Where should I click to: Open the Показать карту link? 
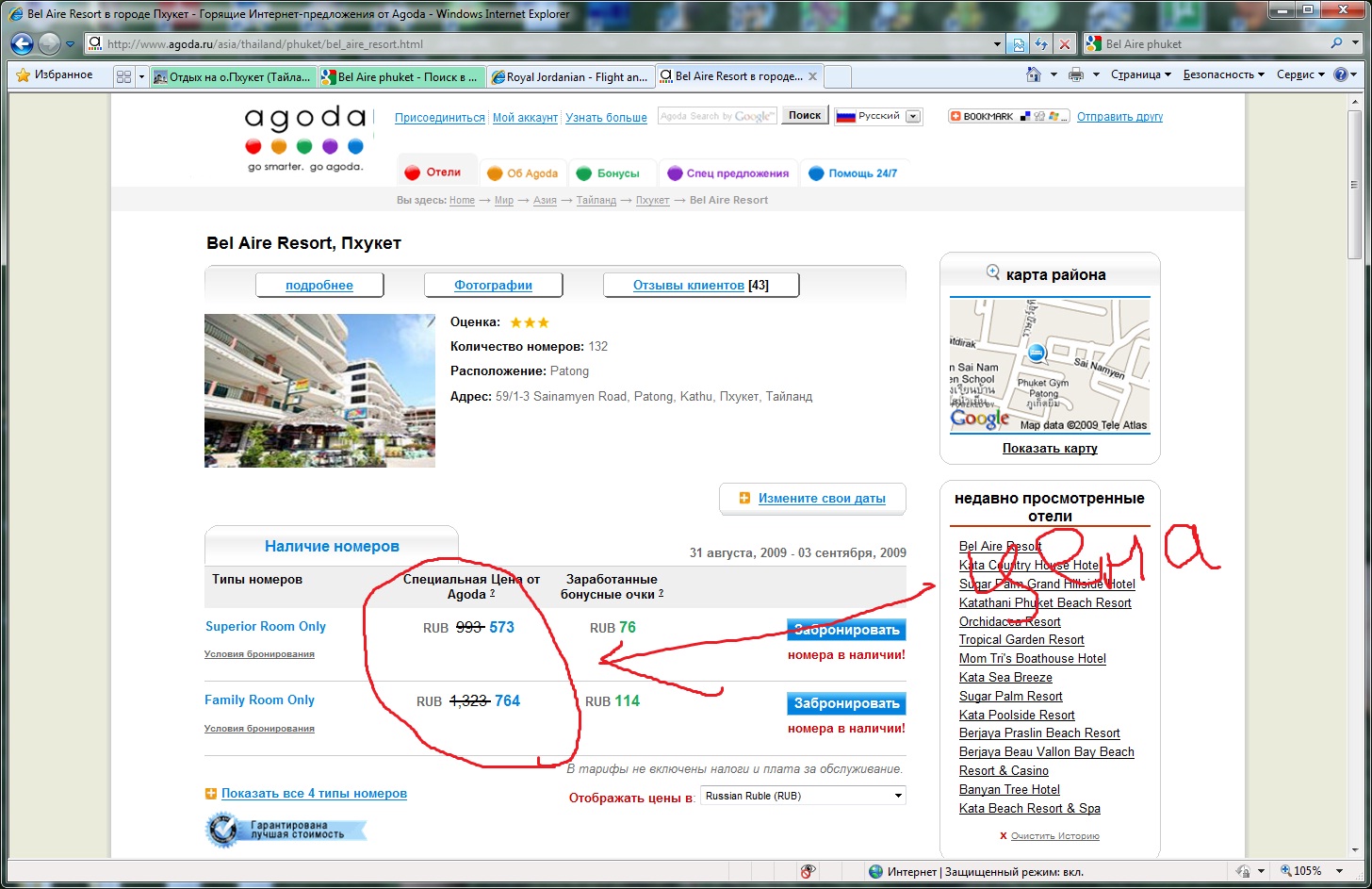1050,448
